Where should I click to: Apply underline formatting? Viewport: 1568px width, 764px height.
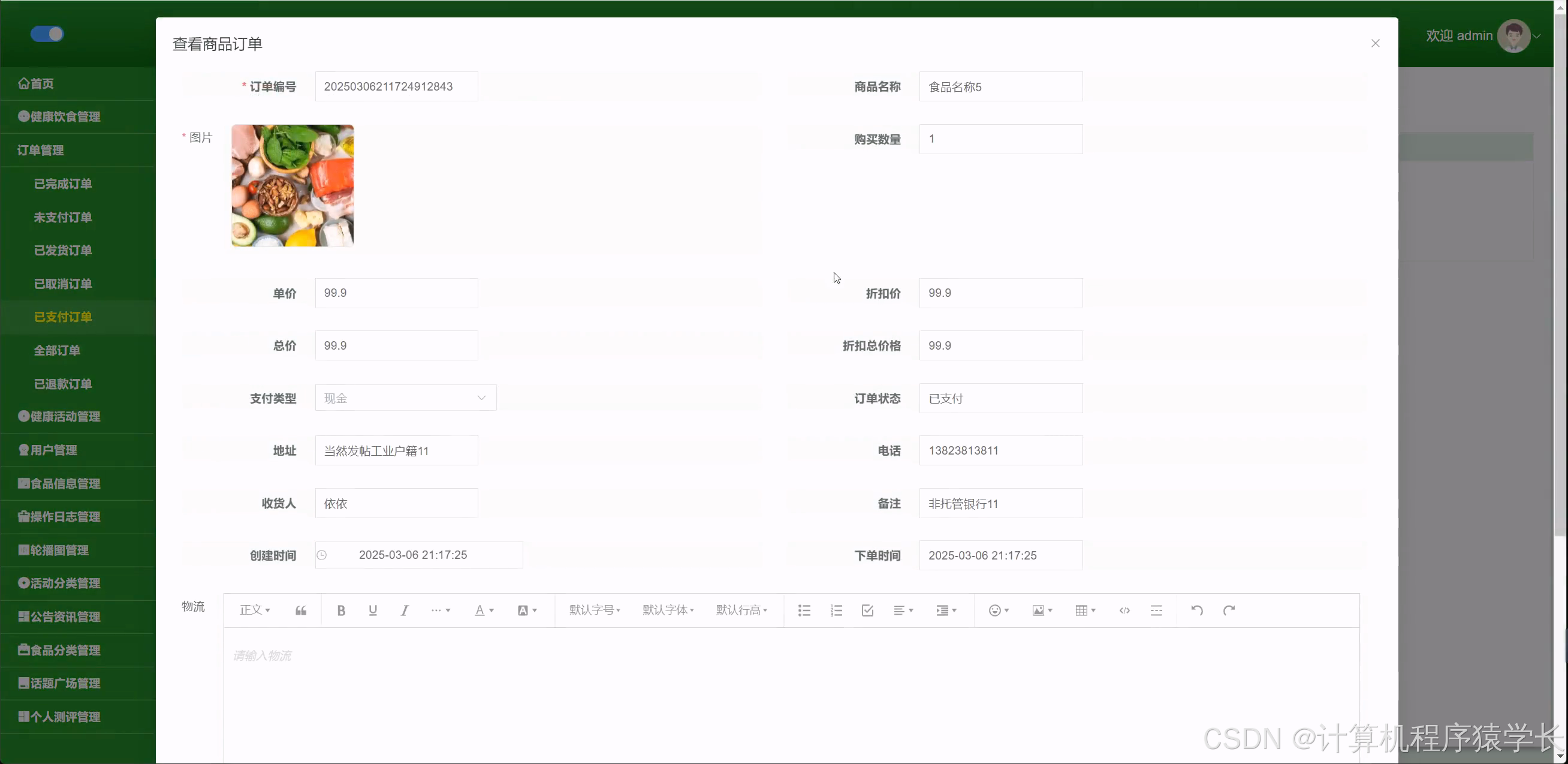(x=373, y=610)
